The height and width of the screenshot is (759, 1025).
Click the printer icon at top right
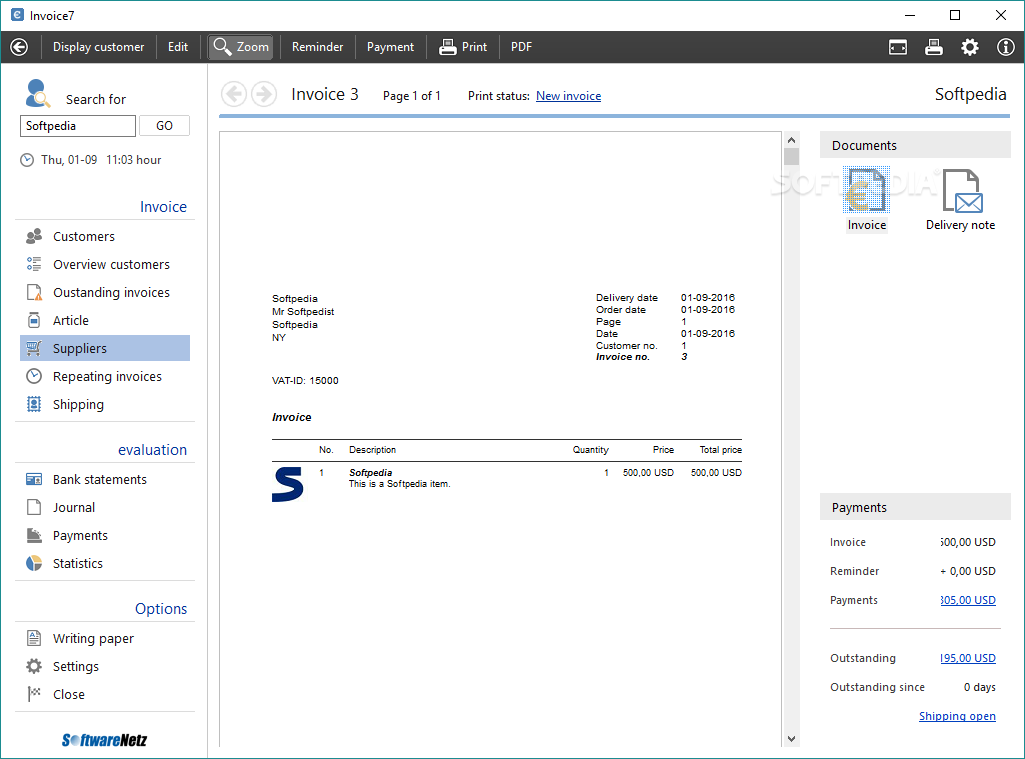pyautogui.click(x=933, y=47)
